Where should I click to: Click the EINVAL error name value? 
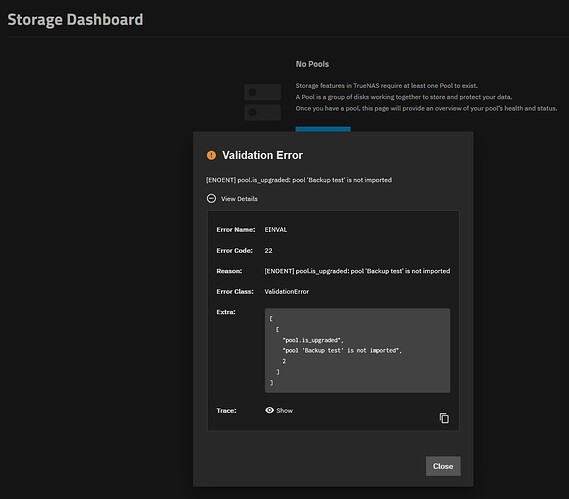click(276, 230)
